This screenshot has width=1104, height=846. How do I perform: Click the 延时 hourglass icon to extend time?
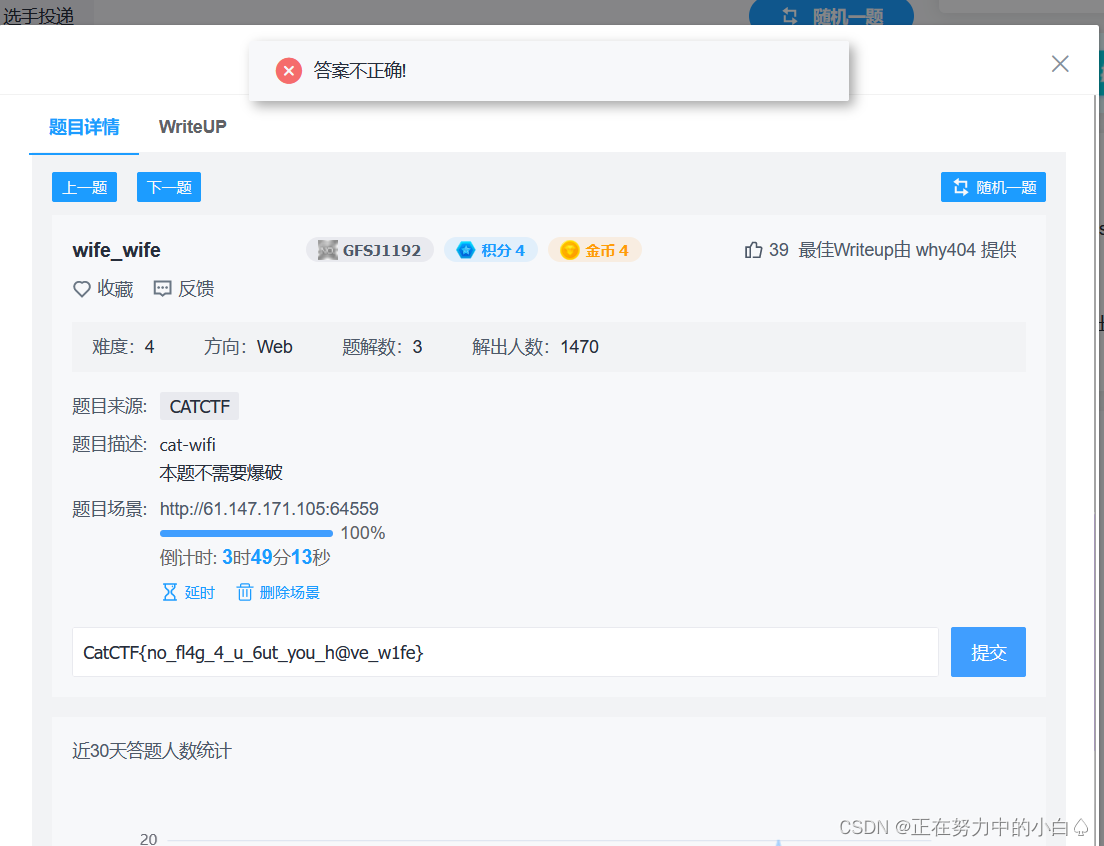pos(170,592)
